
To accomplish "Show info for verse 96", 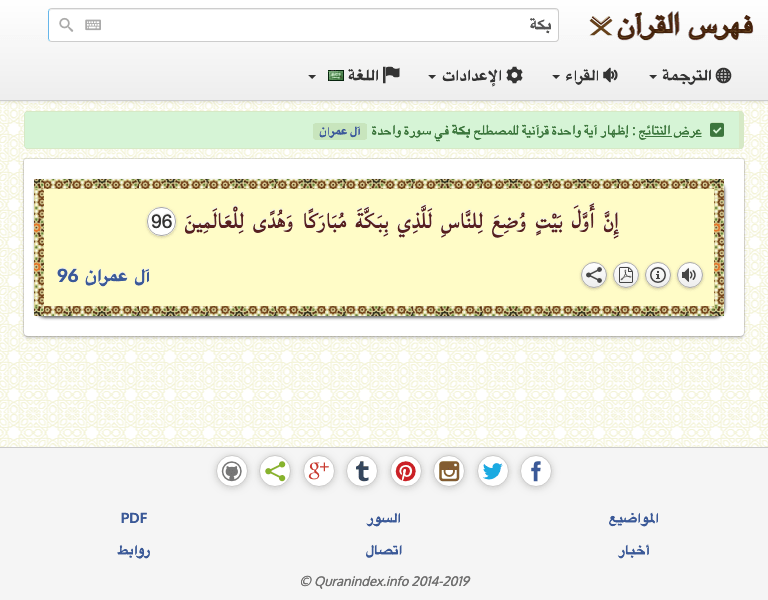I will (x=658, y=275).
